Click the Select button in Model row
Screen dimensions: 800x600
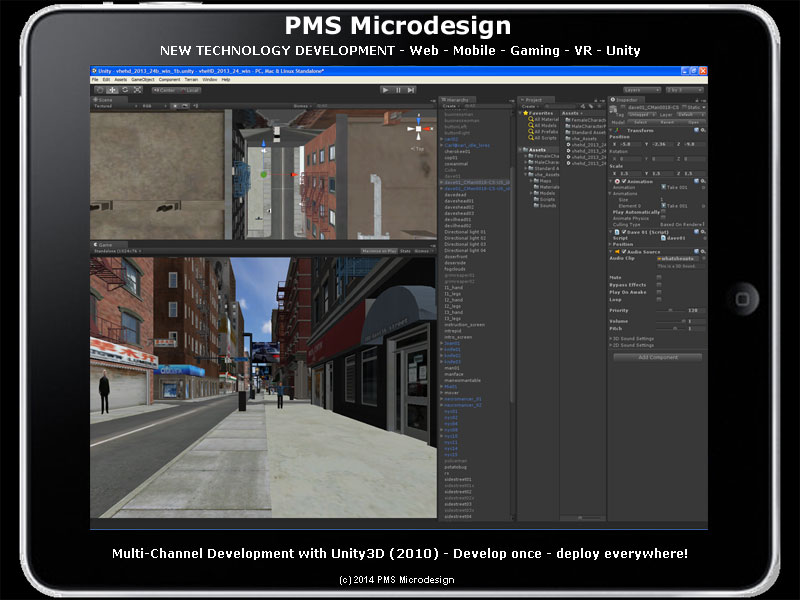point(640,122)
